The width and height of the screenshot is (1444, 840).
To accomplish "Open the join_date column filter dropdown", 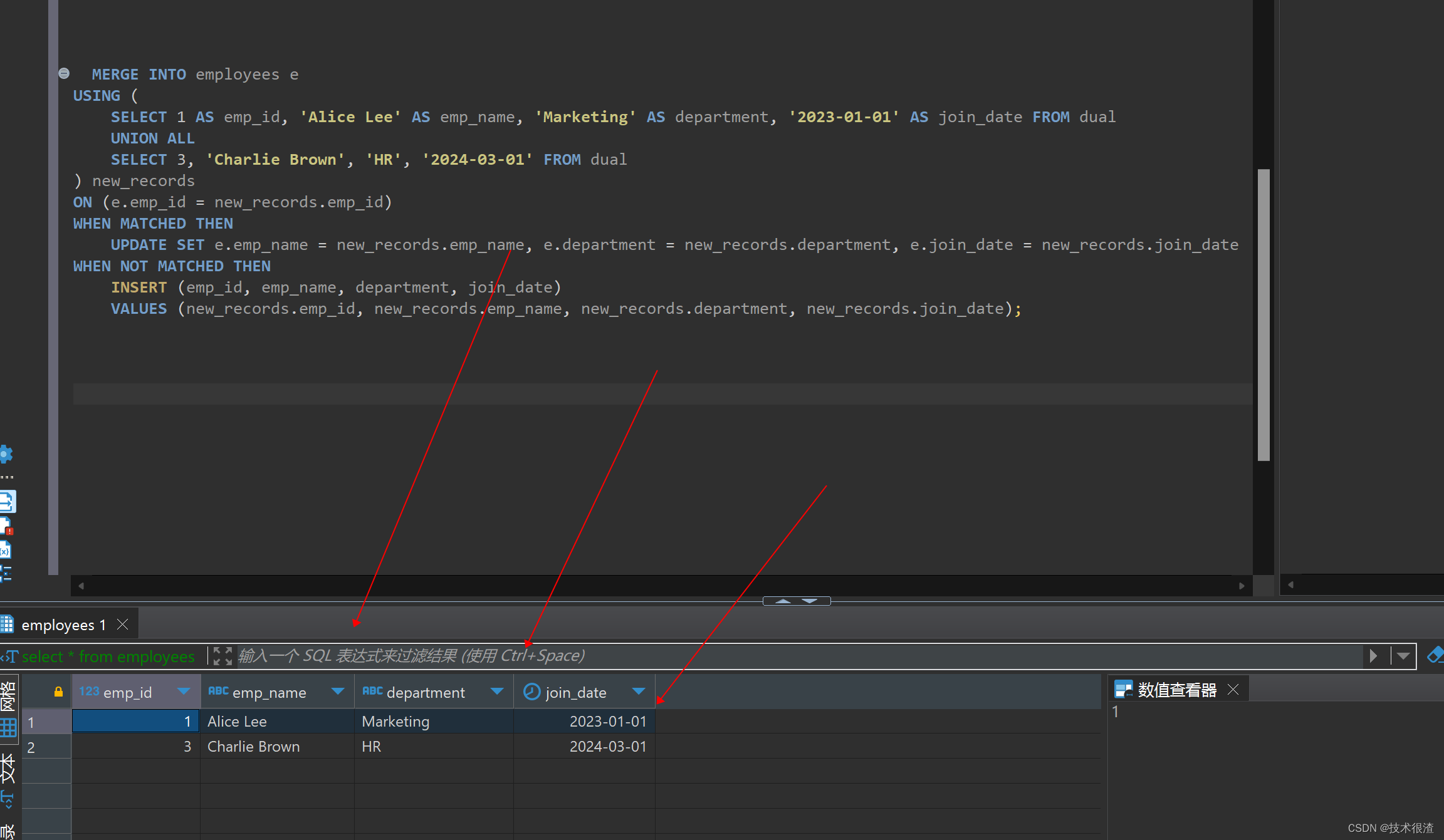I will click(639, 691).
